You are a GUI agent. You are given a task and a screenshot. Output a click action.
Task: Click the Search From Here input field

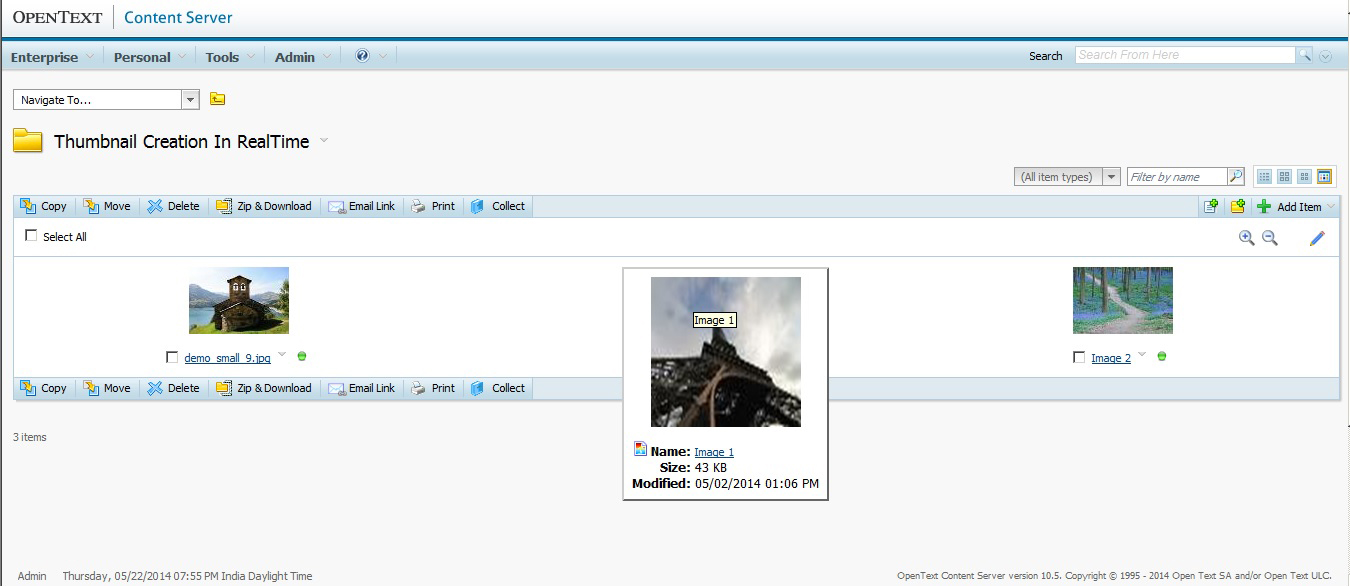coord(1184,55)
